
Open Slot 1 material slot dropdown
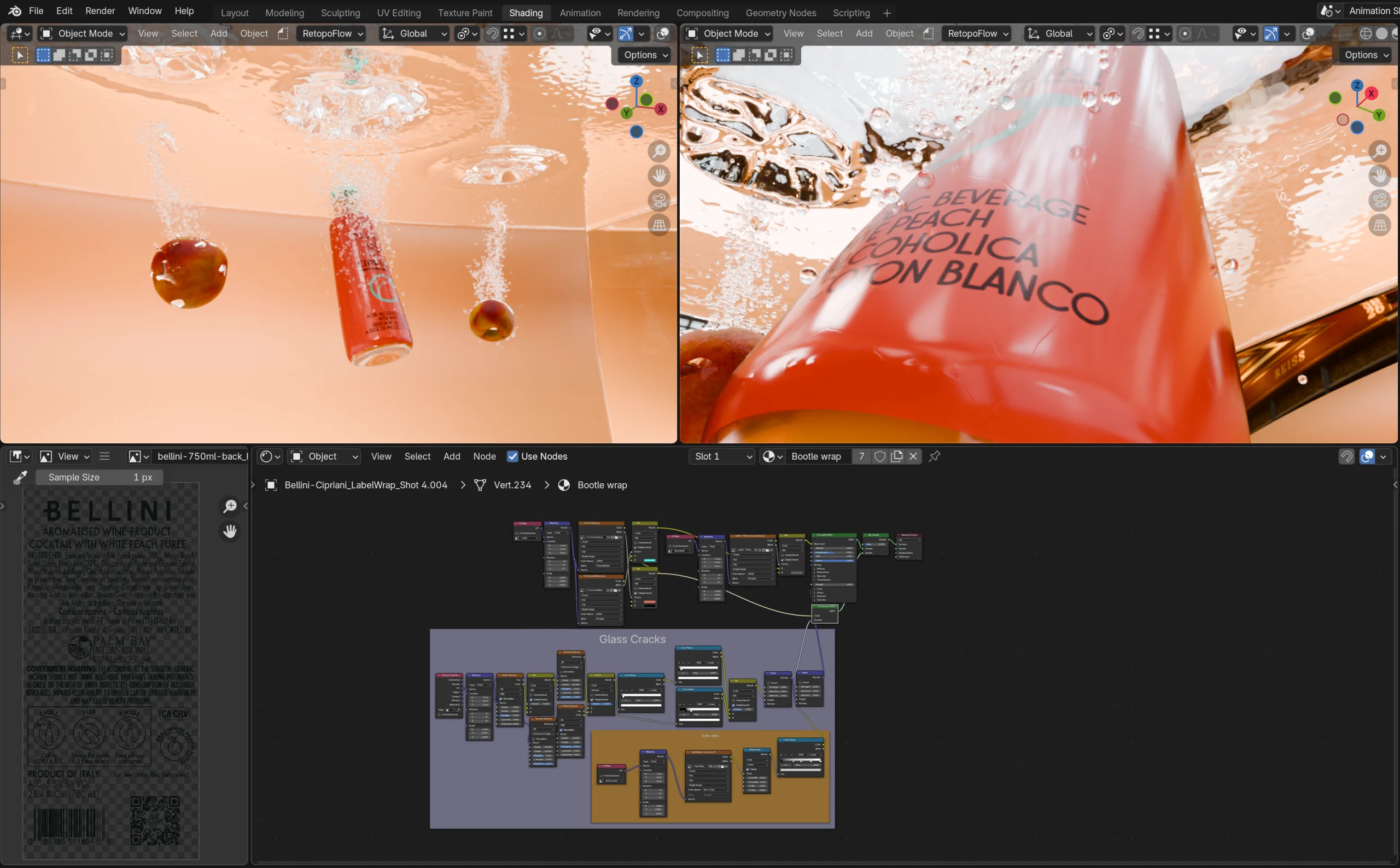point(721,456)
